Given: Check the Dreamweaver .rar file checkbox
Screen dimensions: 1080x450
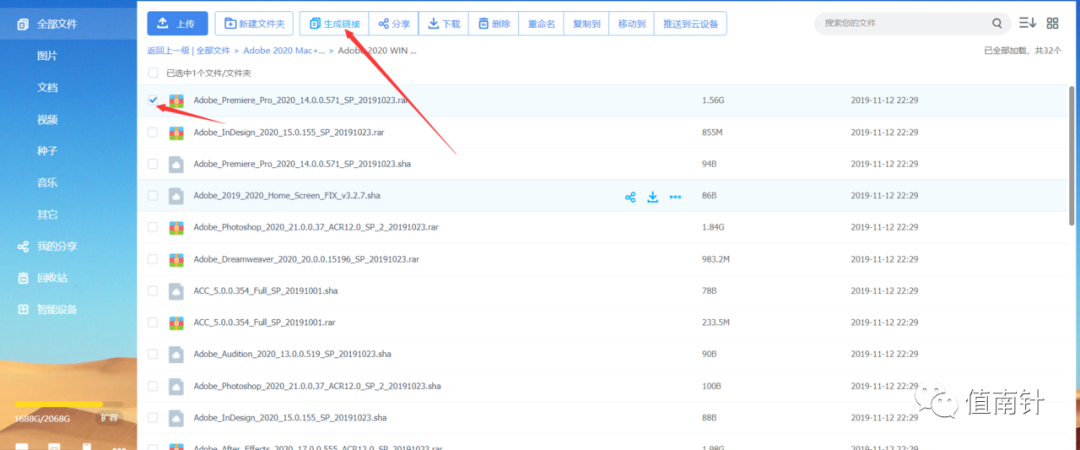Looking at the screenshot, I should pos(153,259).
